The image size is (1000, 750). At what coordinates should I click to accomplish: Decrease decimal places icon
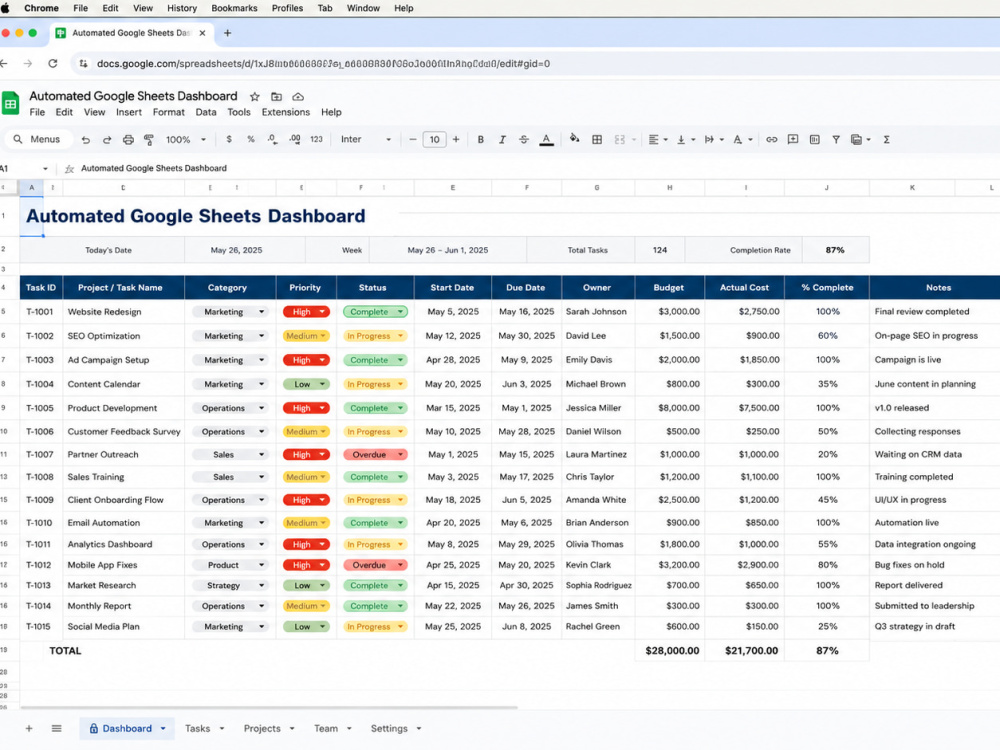point(272,139)
